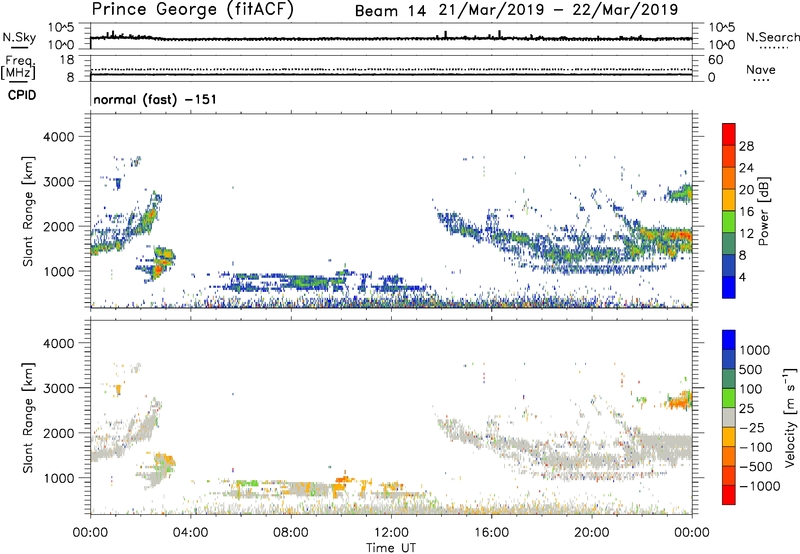Click the "16:00" time tick label
This screenshot has height=554, width=800.
pos(491,533)
